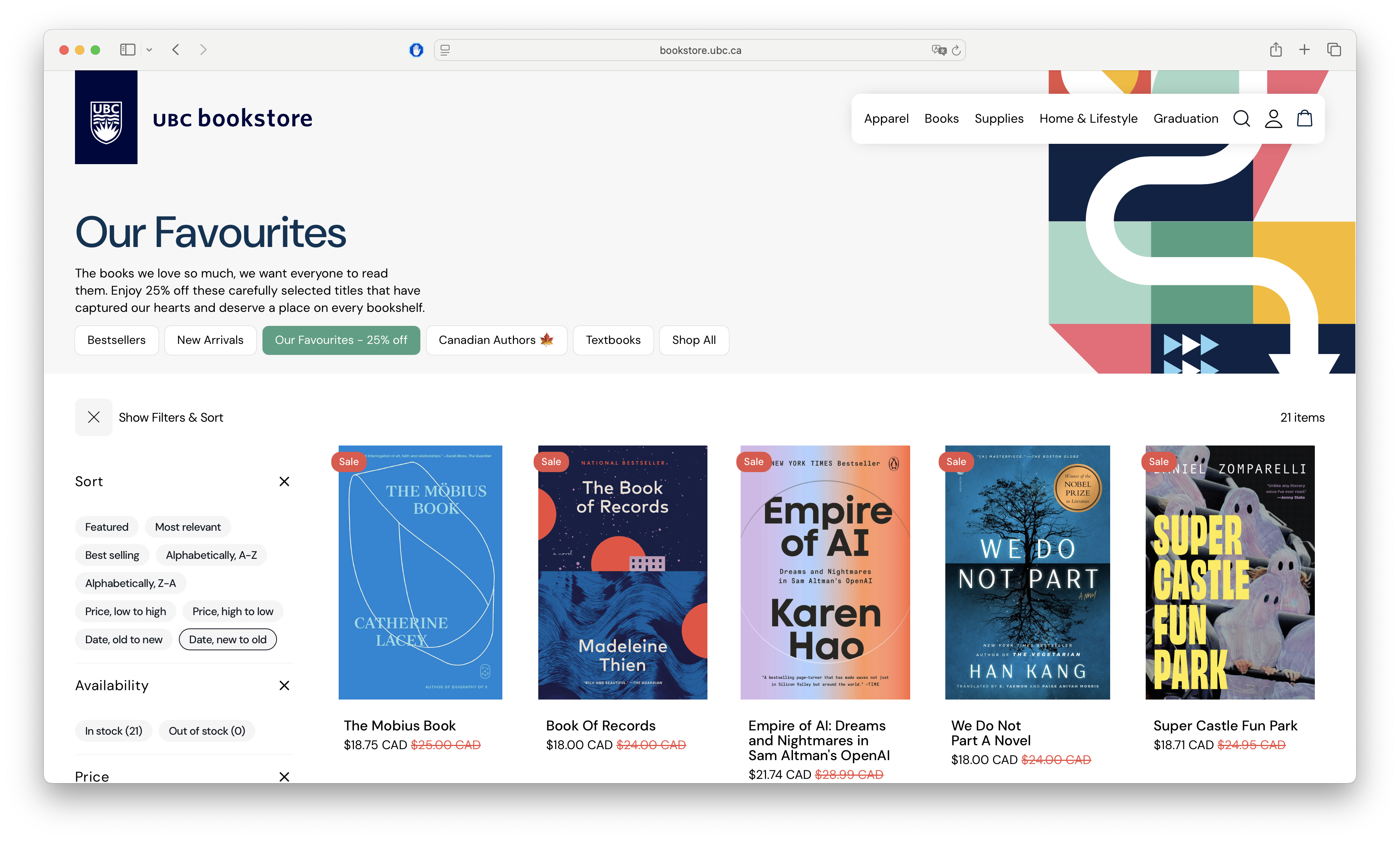1400x841 pixels.
Task: Click the bookstore.ubc.ca address bar
Action: [700, 50]
